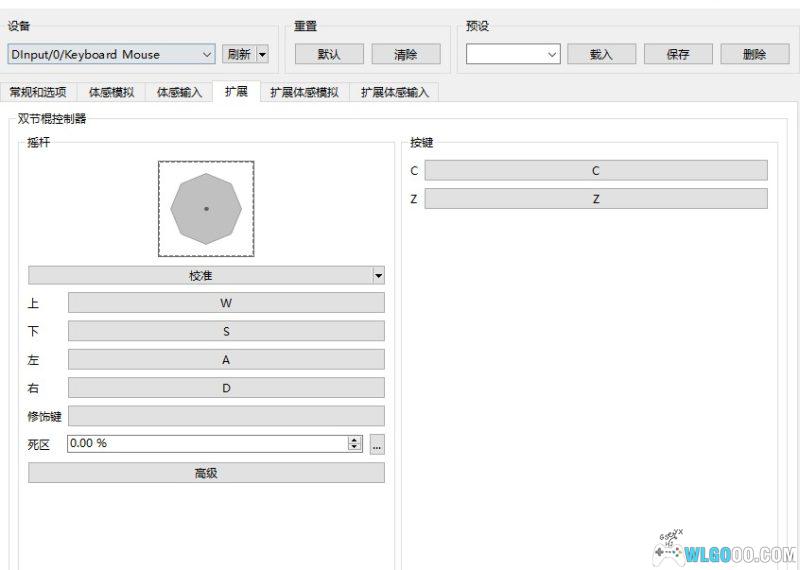
Task: Open the 预设 preset combo box
Action: pos(513,54)
